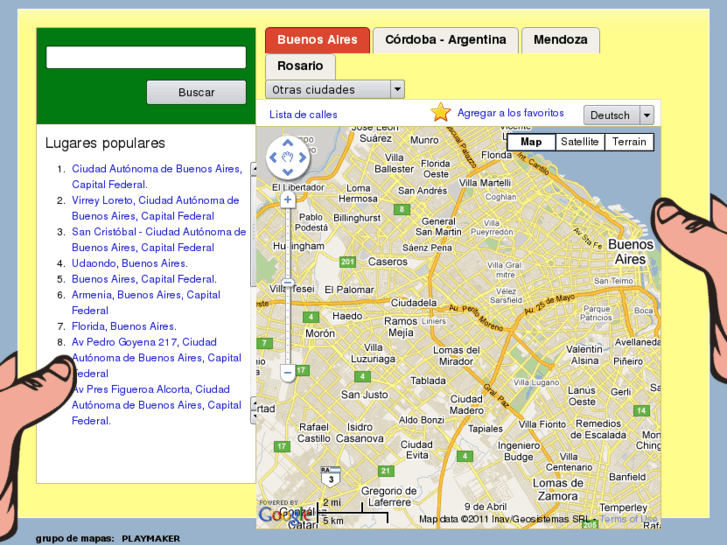Switch map view to Map mode
The image size is (727, 545).
(x=531, y=142)
